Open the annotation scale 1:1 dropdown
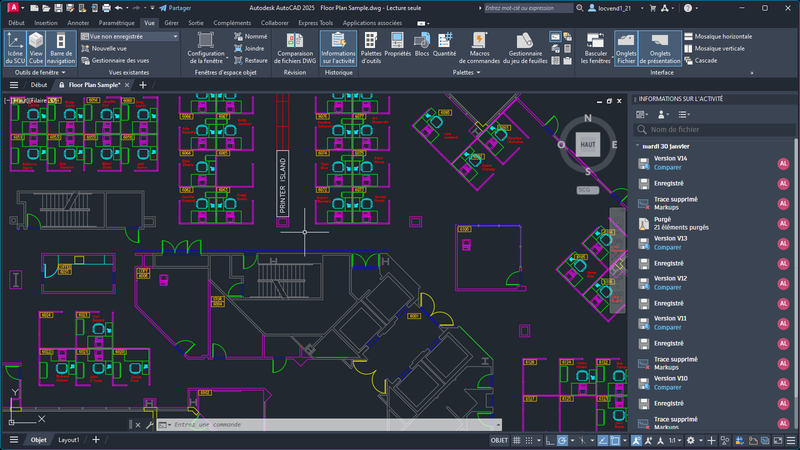 [x=675, y=440]
